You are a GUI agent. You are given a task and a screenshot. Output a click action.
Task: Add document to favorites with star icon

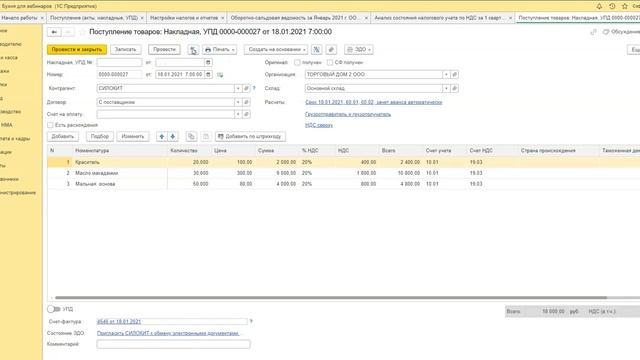[x=82, y=32]
